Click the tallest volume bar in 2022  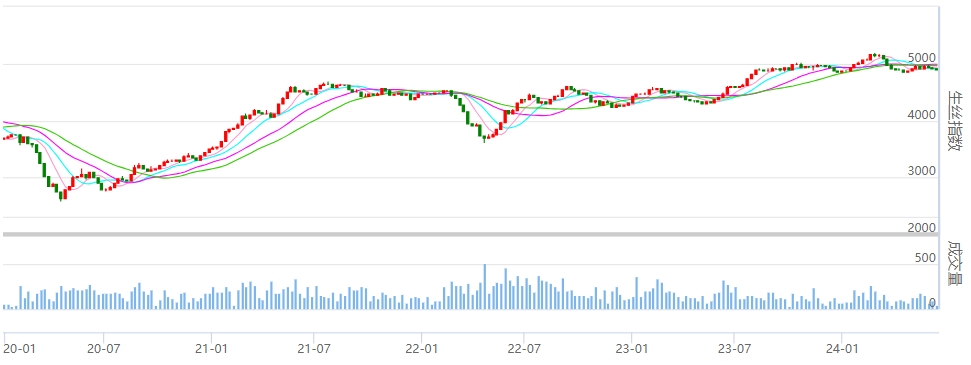484,286
